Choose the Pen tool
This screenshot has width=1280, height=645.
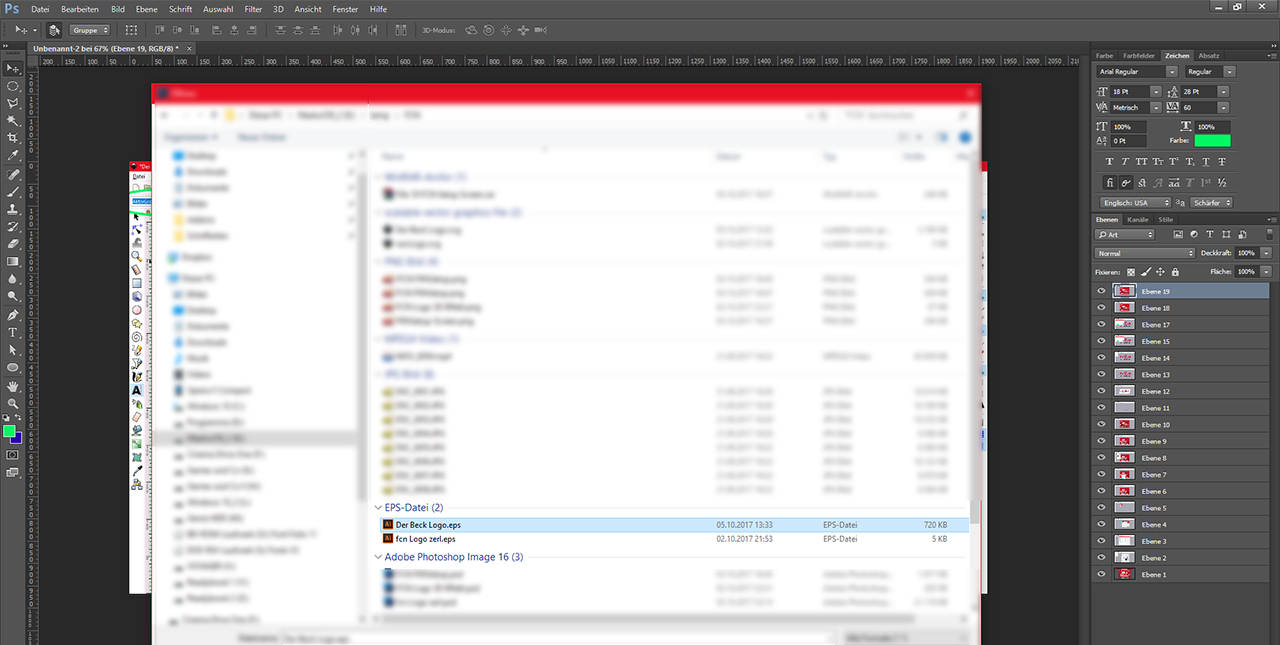(x=13, y=315)
